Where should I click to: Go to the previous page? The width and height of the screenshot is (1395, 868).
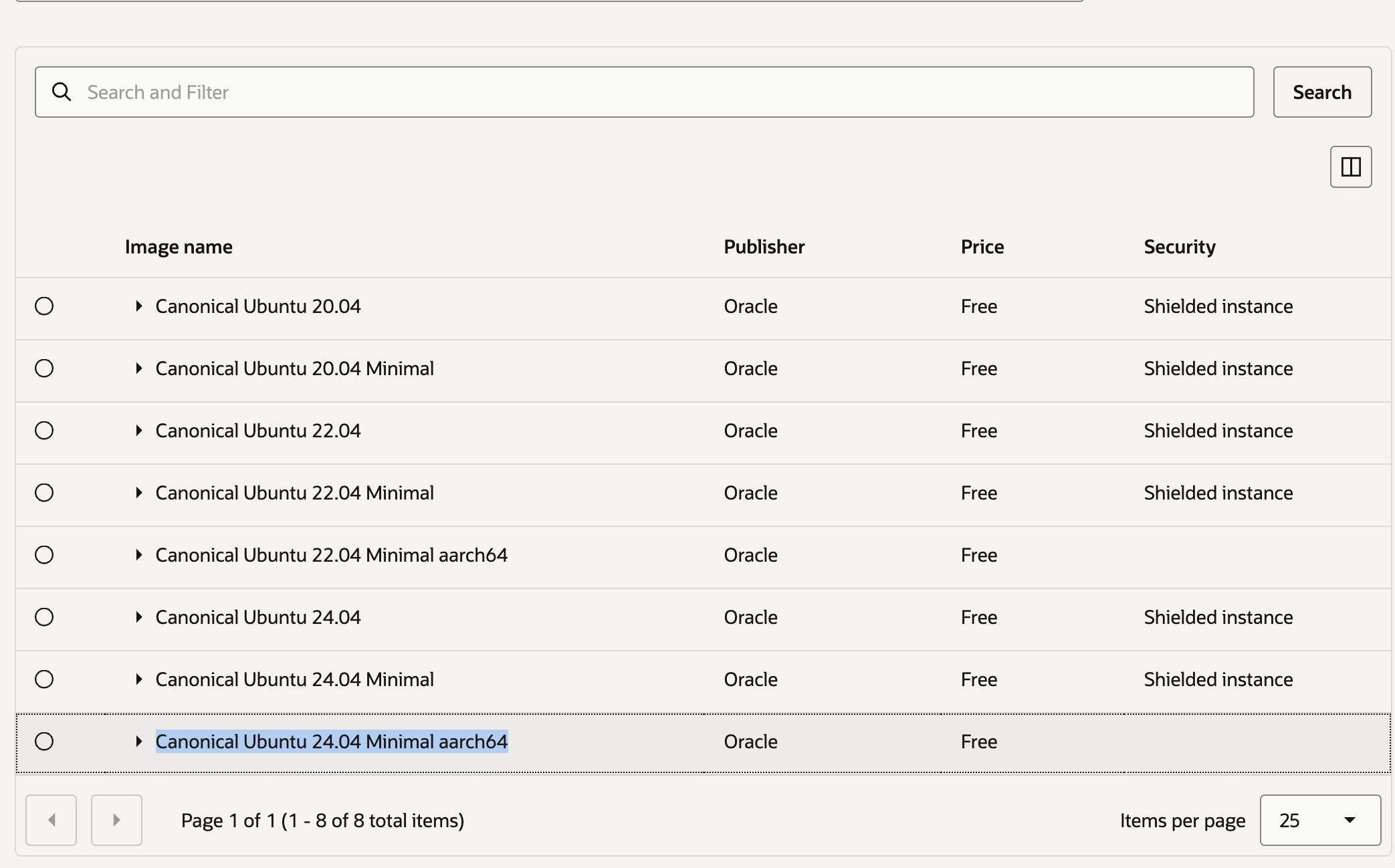[51, 820]
